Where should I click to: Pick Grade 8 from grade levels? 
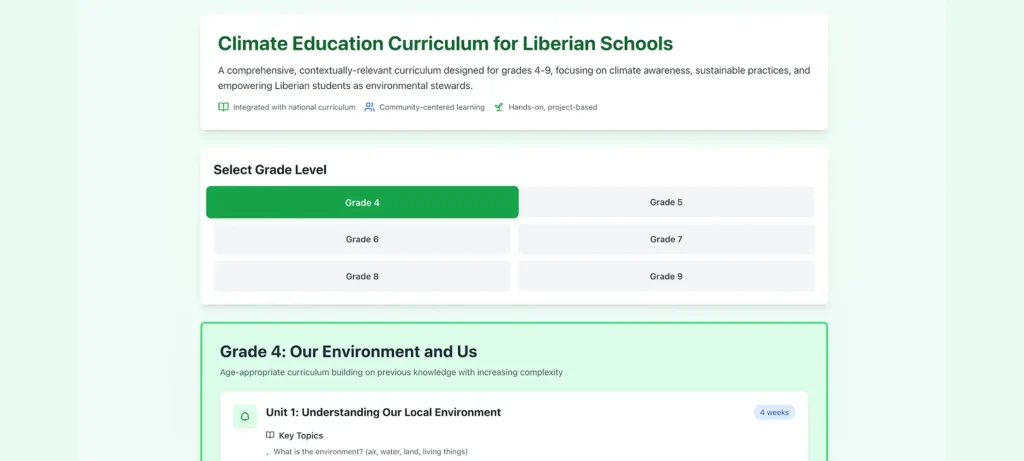coord(362,276)
